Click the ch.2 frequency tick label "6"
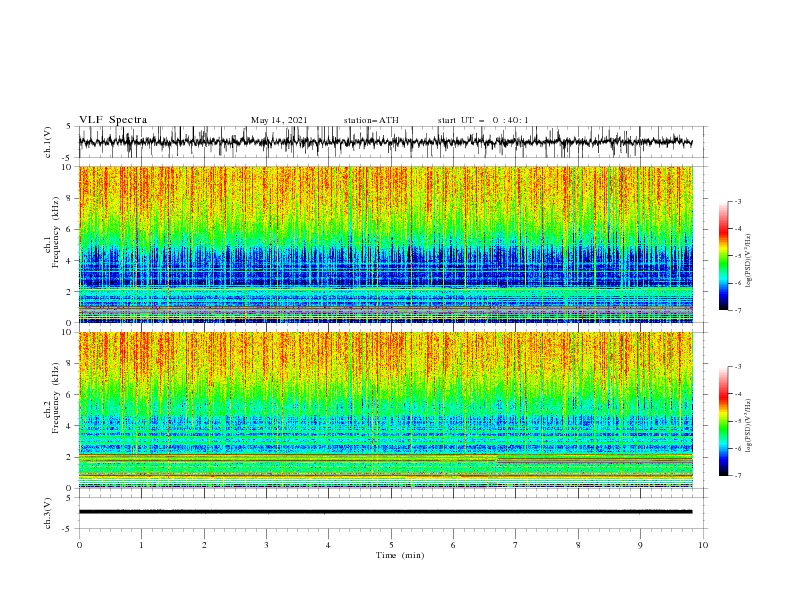Image resolution: width=792 pixels, height=612 pixels. pyautogui.click(x=71, y=395)
